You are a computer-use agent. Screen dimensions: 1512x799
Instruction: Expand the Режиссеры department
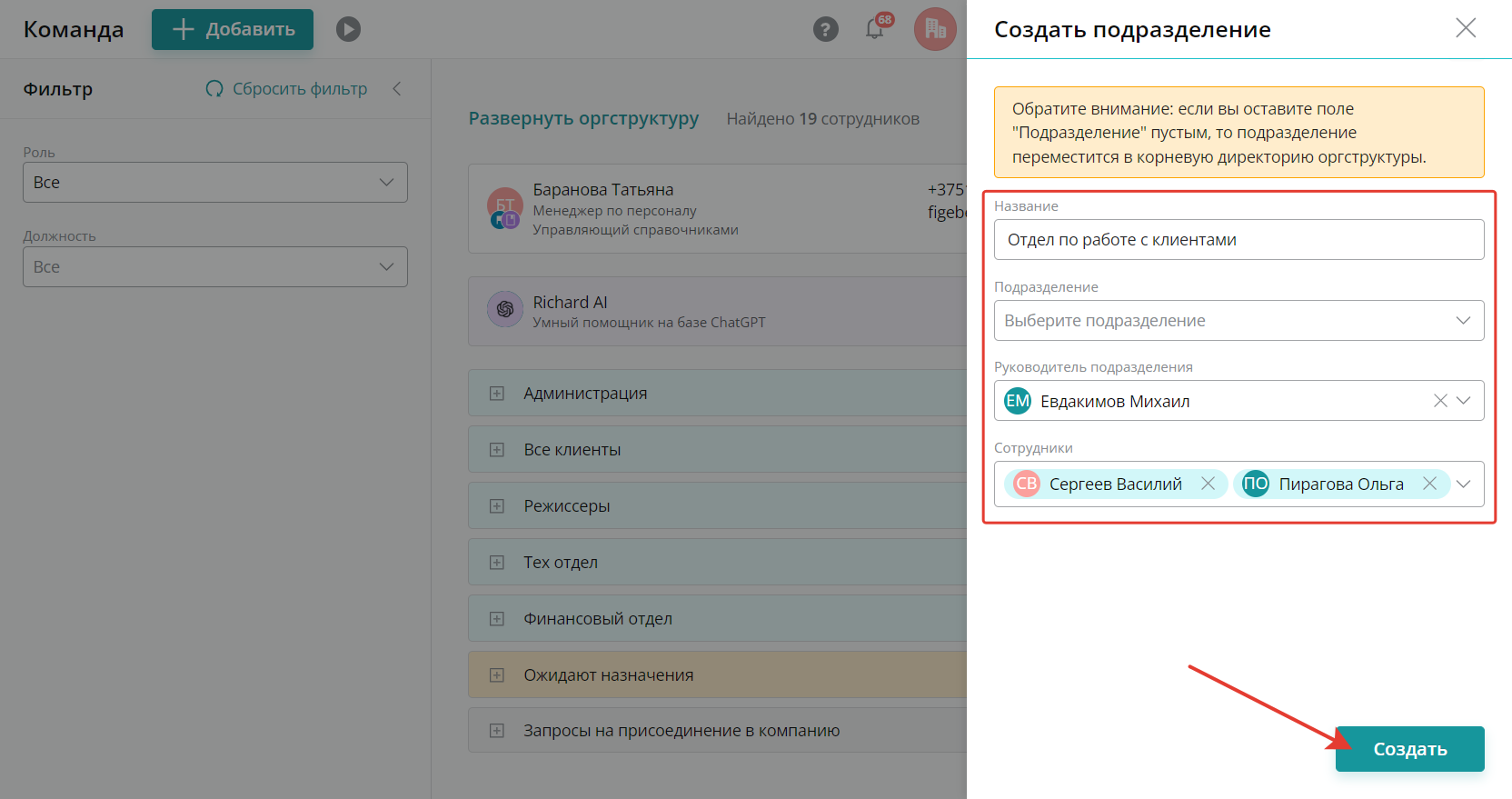click(497, 506)
